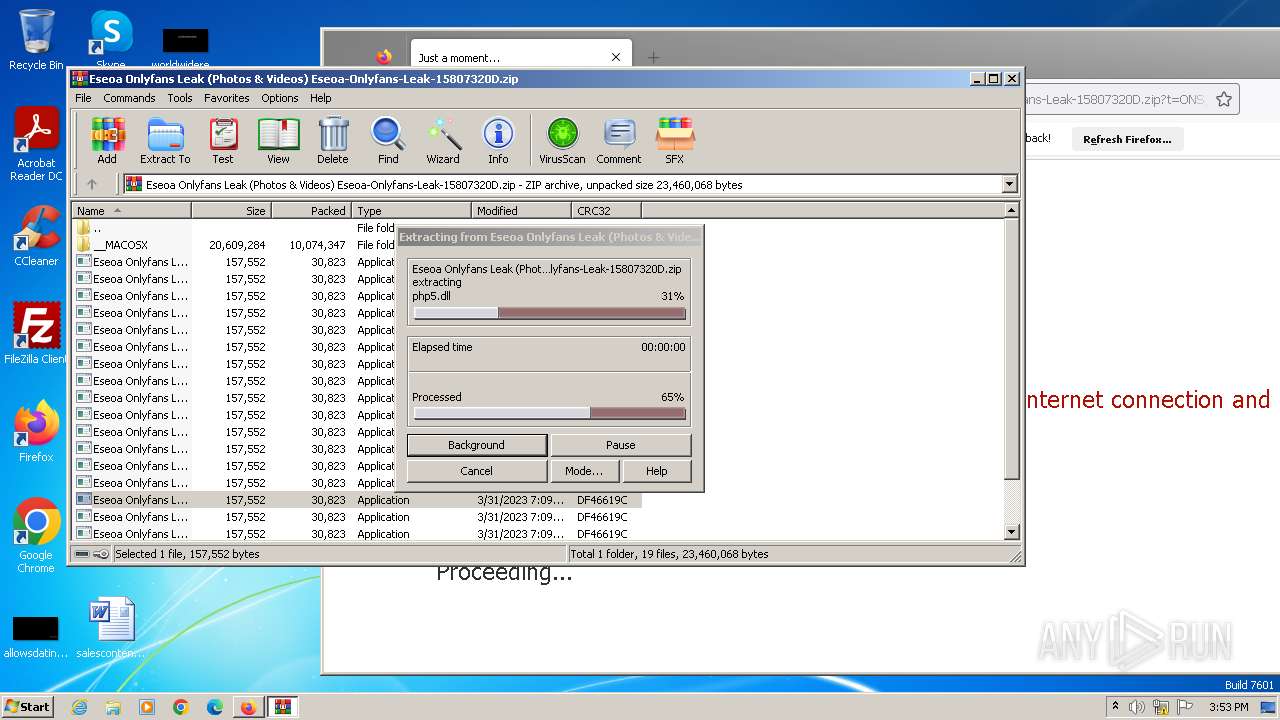The height and width of the screenshot is (720, 1280).
Task: Click the Mode... button
Action: click(584, 471)
